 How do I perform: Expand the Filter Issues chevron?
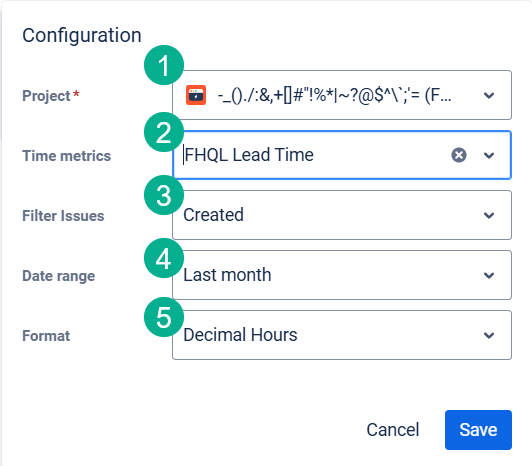[489, 215]
